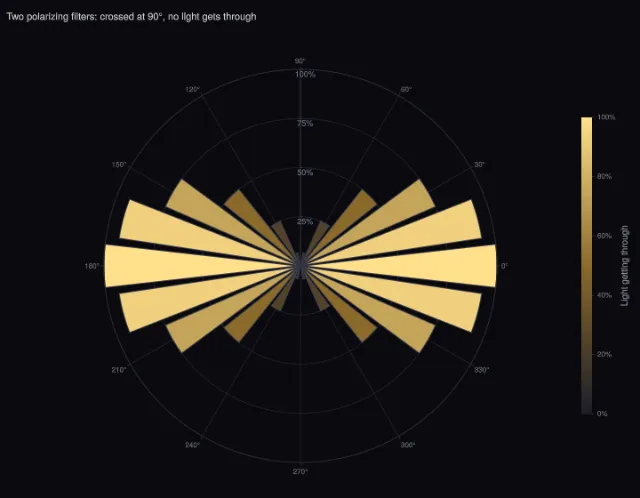Click the 330° angular axis label

tap(482, 370)
